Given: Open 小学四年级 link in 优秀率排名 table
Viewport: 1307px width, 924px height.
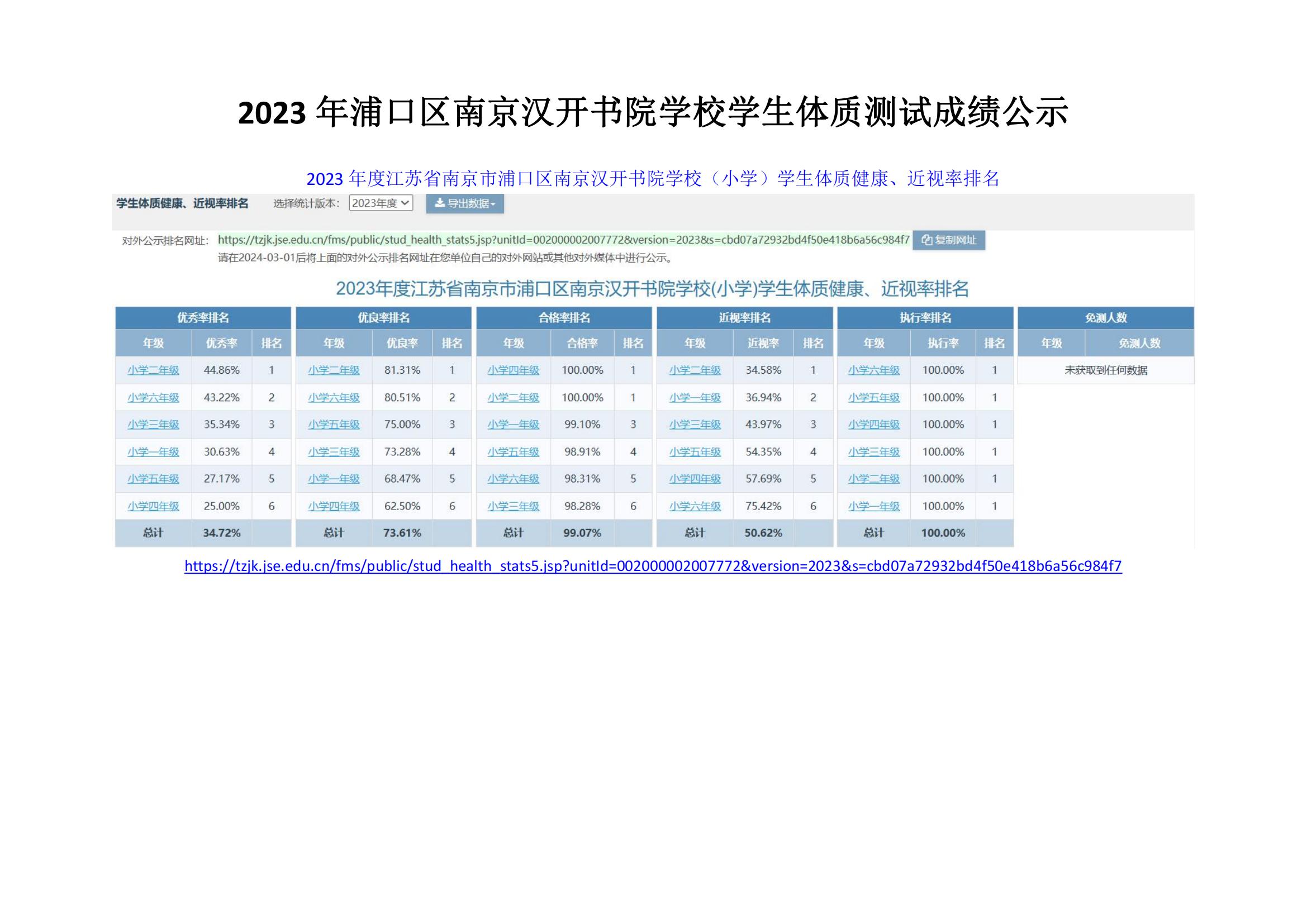Looking at the screenshot, I should click(x=153, y=506).
